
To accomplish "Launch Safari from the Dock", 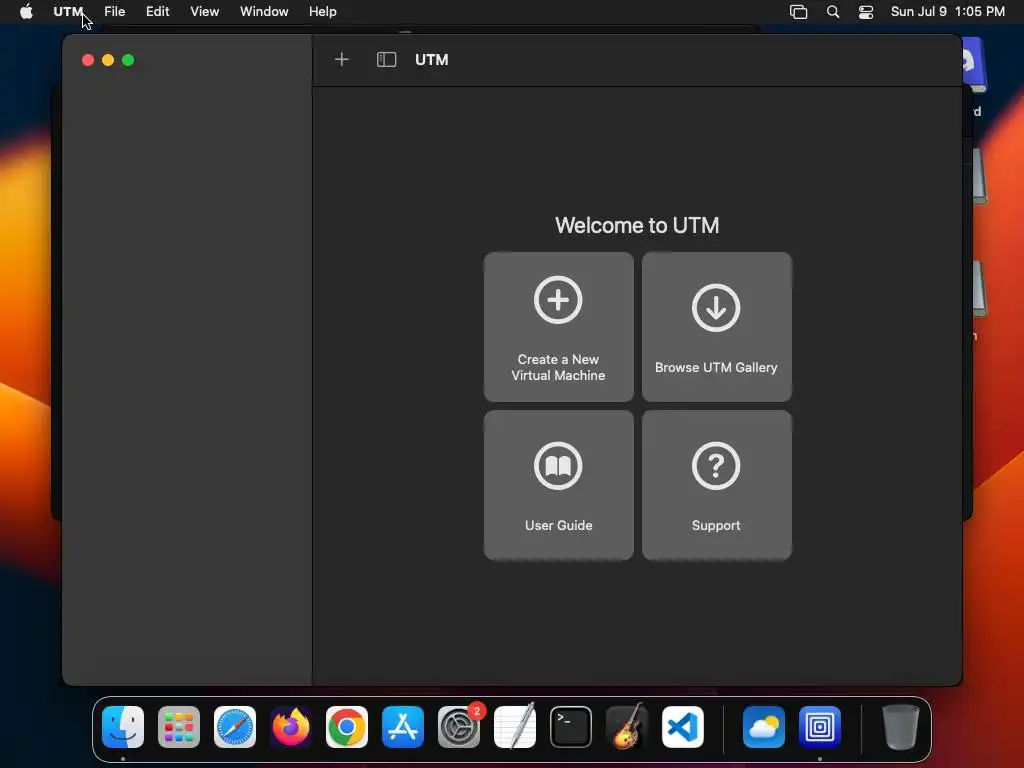I will (x=235, y=727).
